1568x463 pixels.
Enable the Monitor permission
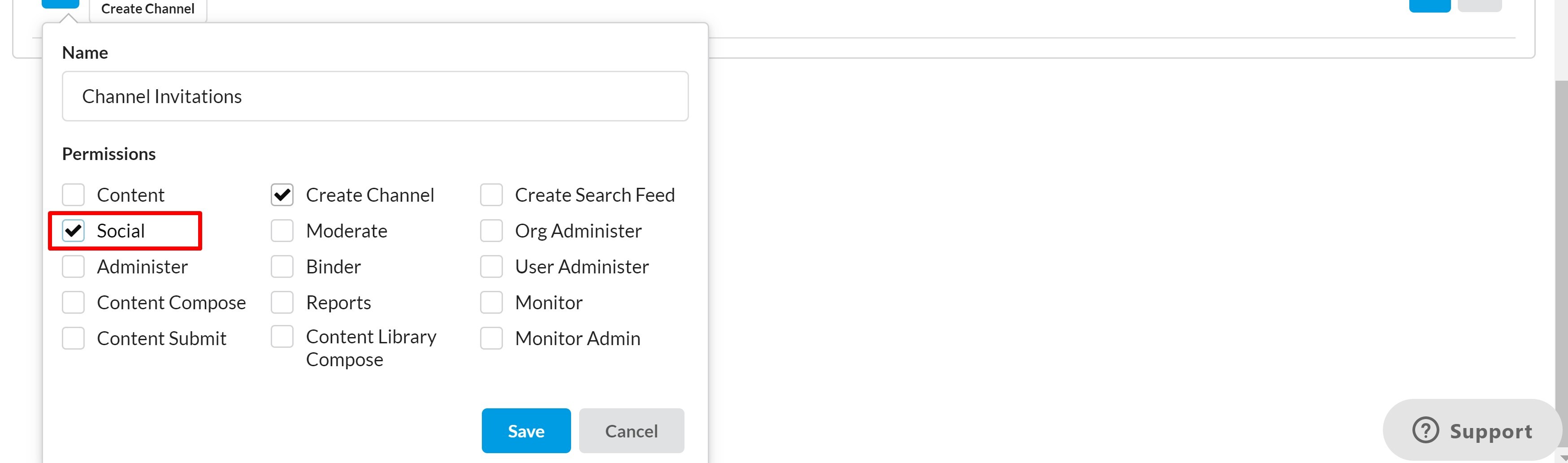[491, 303]
